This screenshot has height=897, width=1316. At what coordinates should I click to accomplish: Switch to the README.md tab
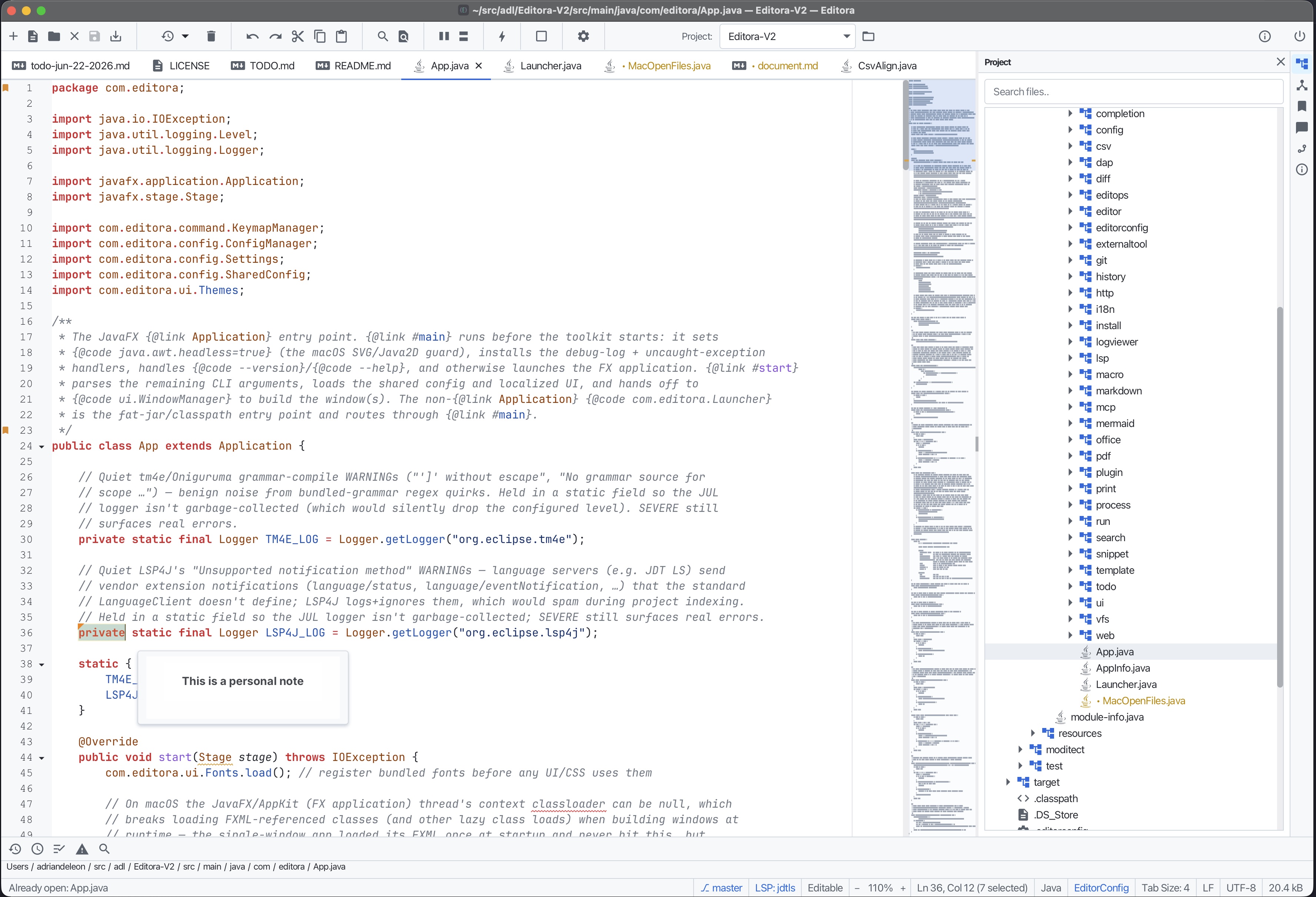[353, 66]
